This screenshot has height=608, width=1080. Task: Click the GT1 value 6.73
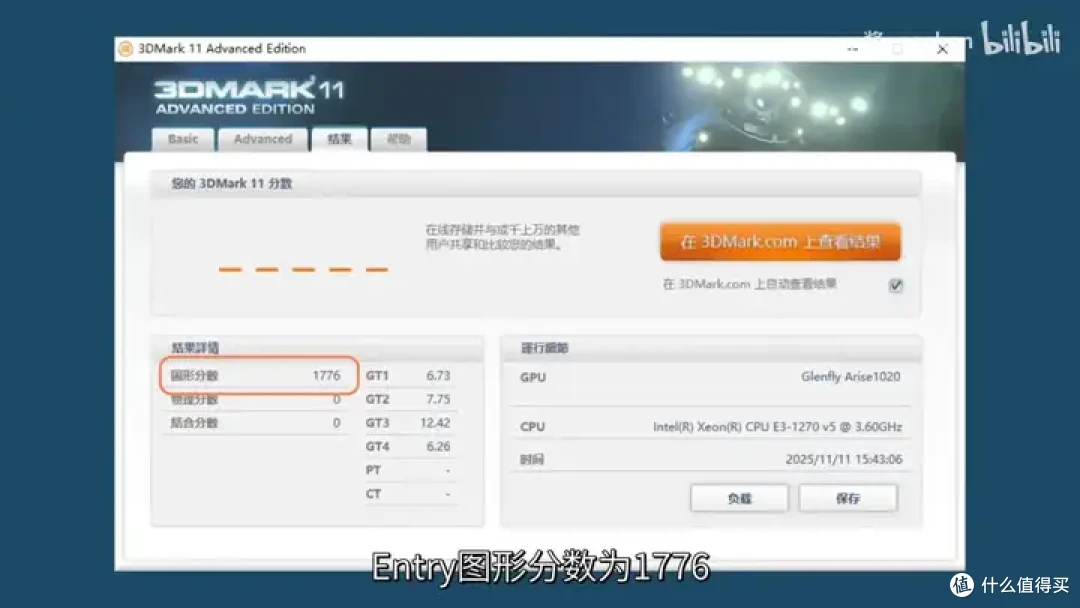[x=438, y=375]
